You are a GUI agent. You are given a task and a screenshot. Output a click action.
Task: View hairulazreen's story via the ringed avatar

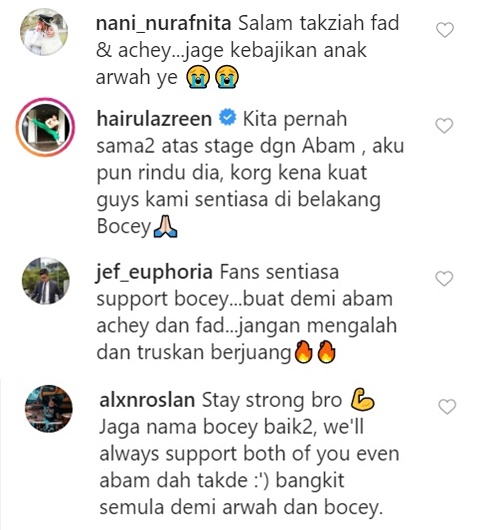[x=45, y=127]
